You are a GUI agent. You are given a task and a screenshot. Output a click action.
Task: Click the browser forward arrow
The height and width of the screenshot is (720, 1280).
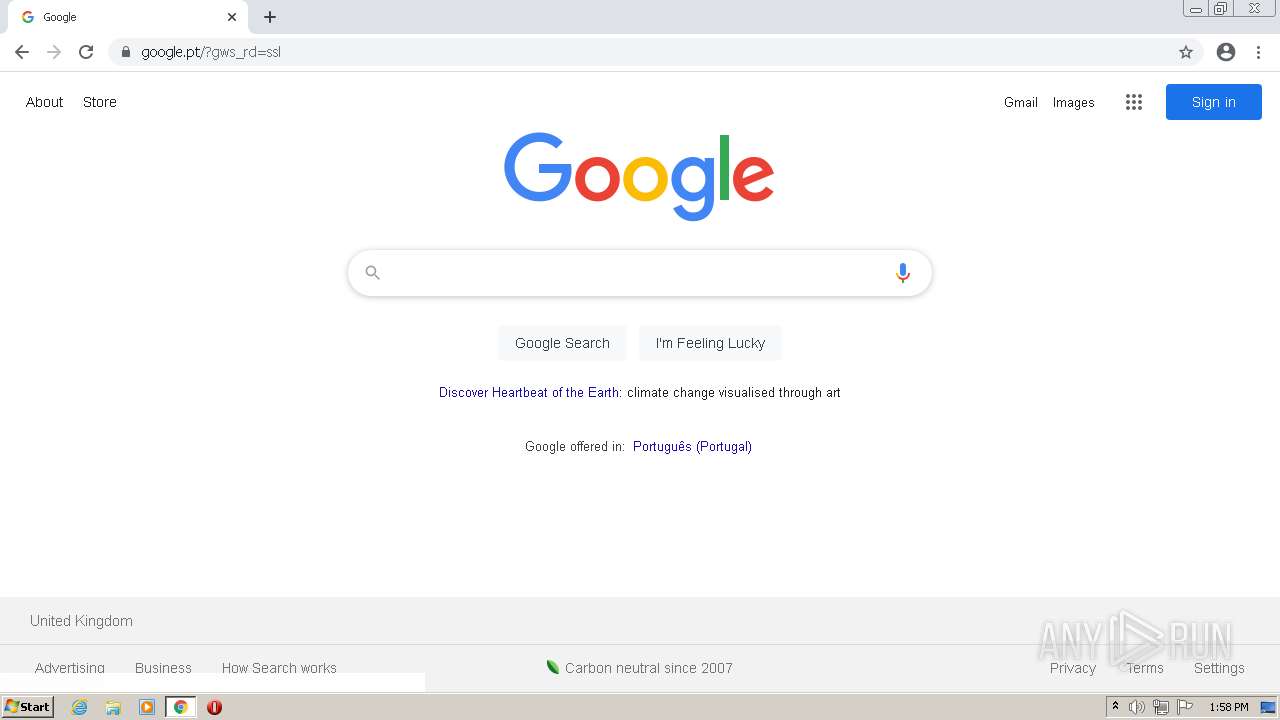click(x=54, y=52)
